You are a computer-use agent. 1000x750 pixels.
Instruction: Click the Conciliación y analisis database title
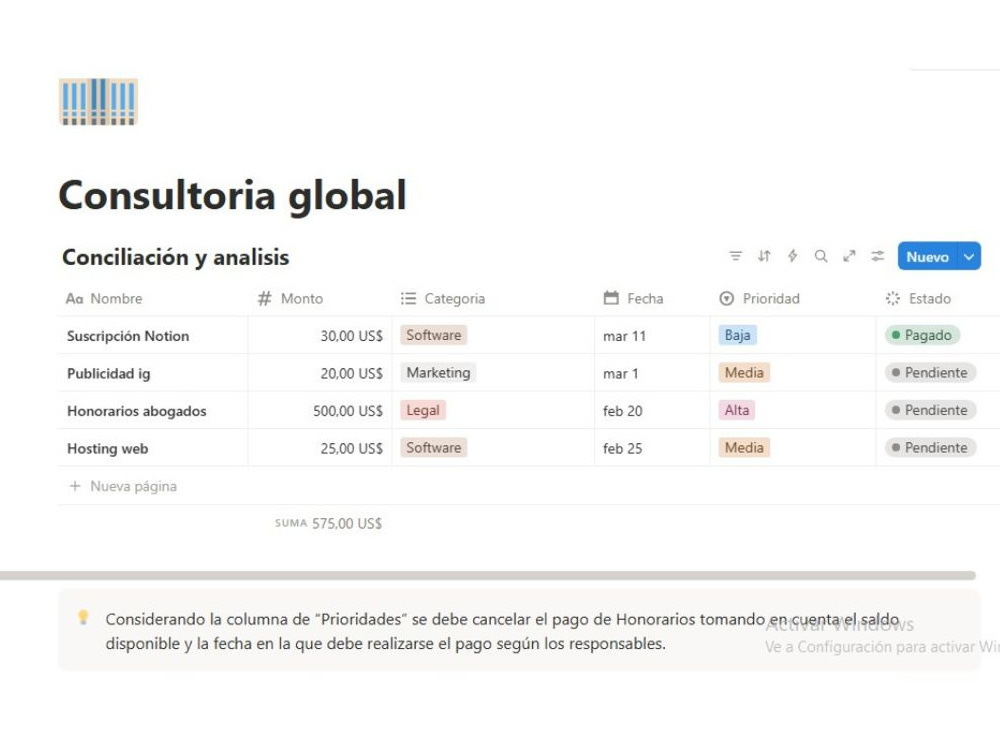tap(175, 257)
